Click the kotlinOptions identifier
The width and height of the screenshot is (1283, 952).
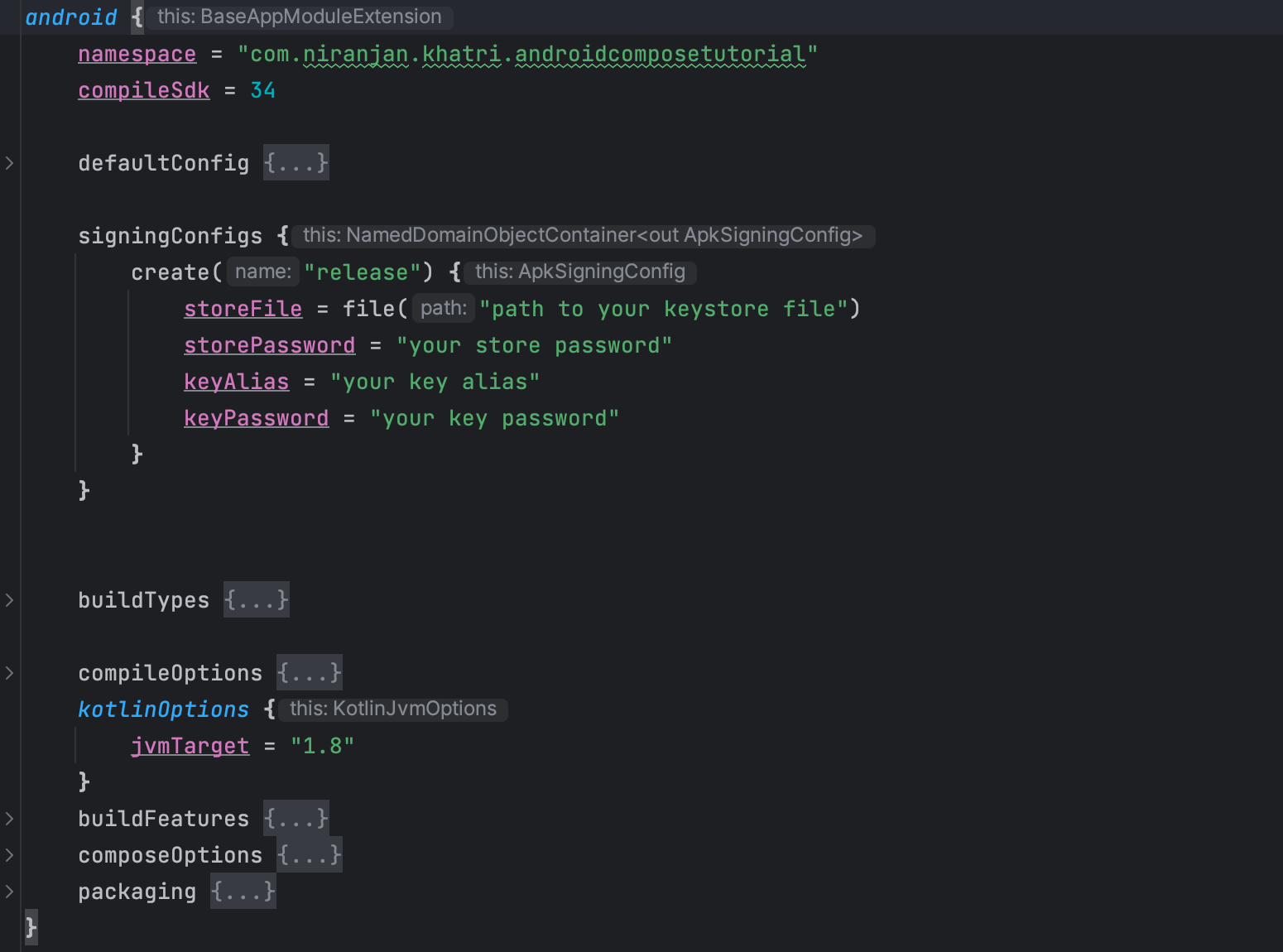164,709
